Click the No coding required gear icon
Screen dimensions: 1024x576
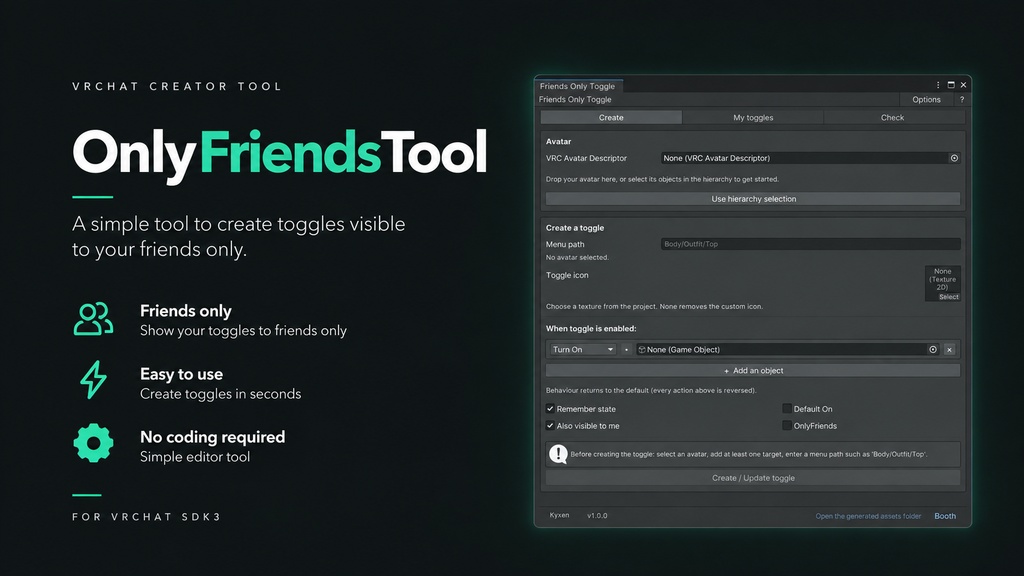point(93,443)
